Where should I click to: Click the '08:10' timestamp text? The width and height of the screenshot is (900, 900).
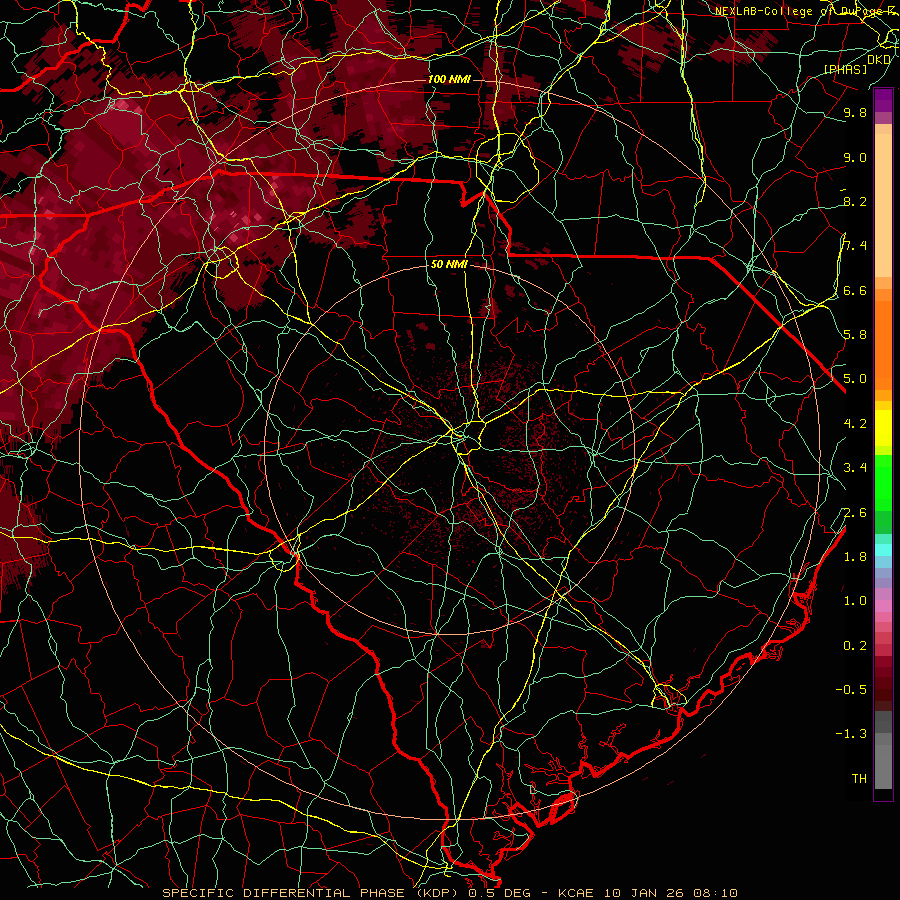point(715,893)
